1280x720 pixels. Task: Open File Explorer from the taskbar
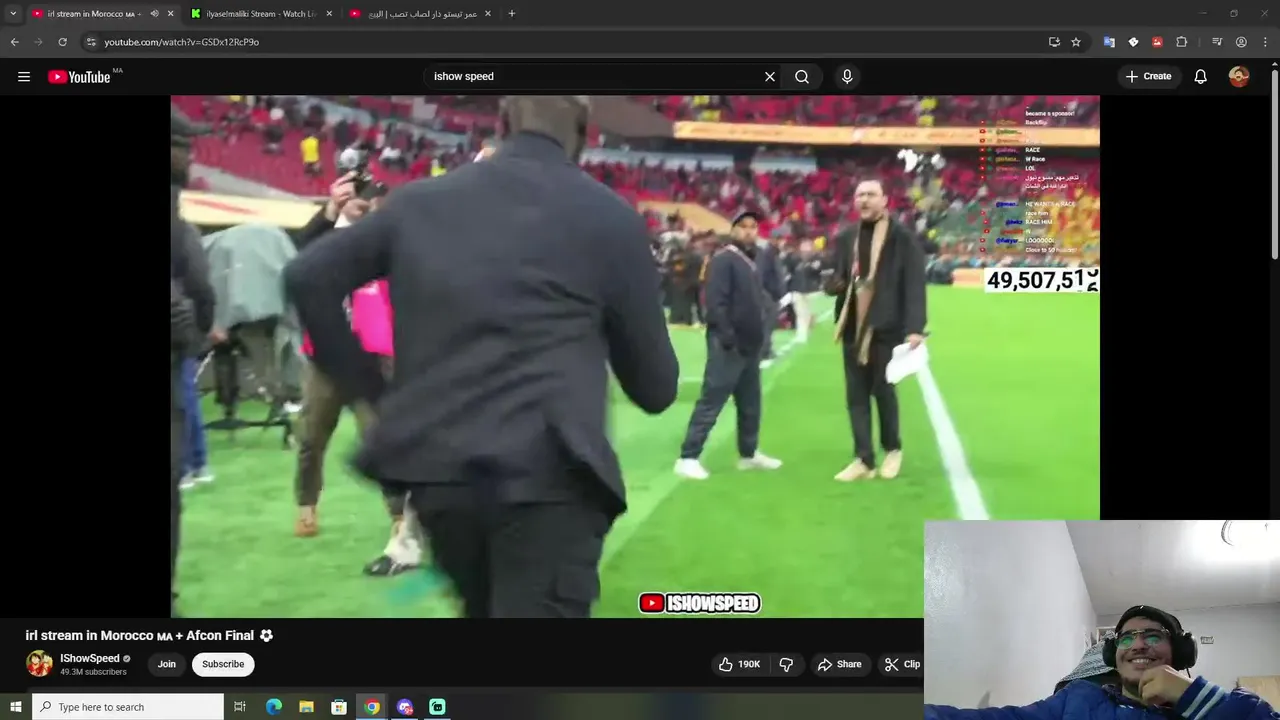pyautogui.click(x=306, y=707)
